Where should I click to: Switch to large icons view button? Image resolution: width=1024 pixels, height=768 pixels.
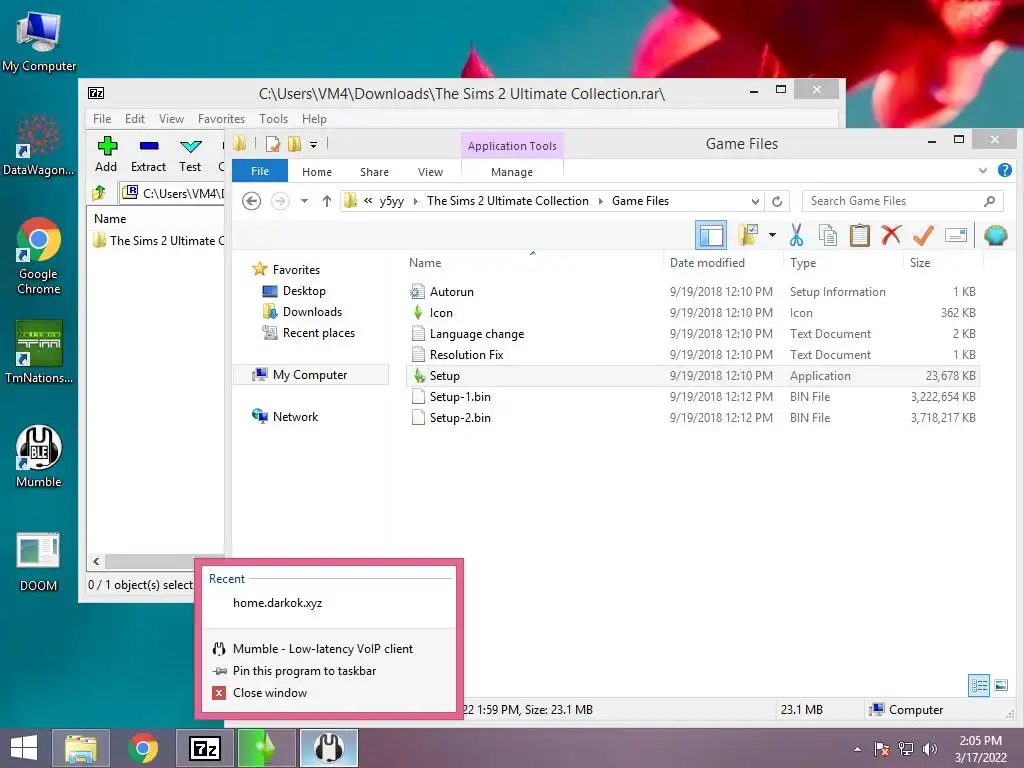click(1000, 685)
